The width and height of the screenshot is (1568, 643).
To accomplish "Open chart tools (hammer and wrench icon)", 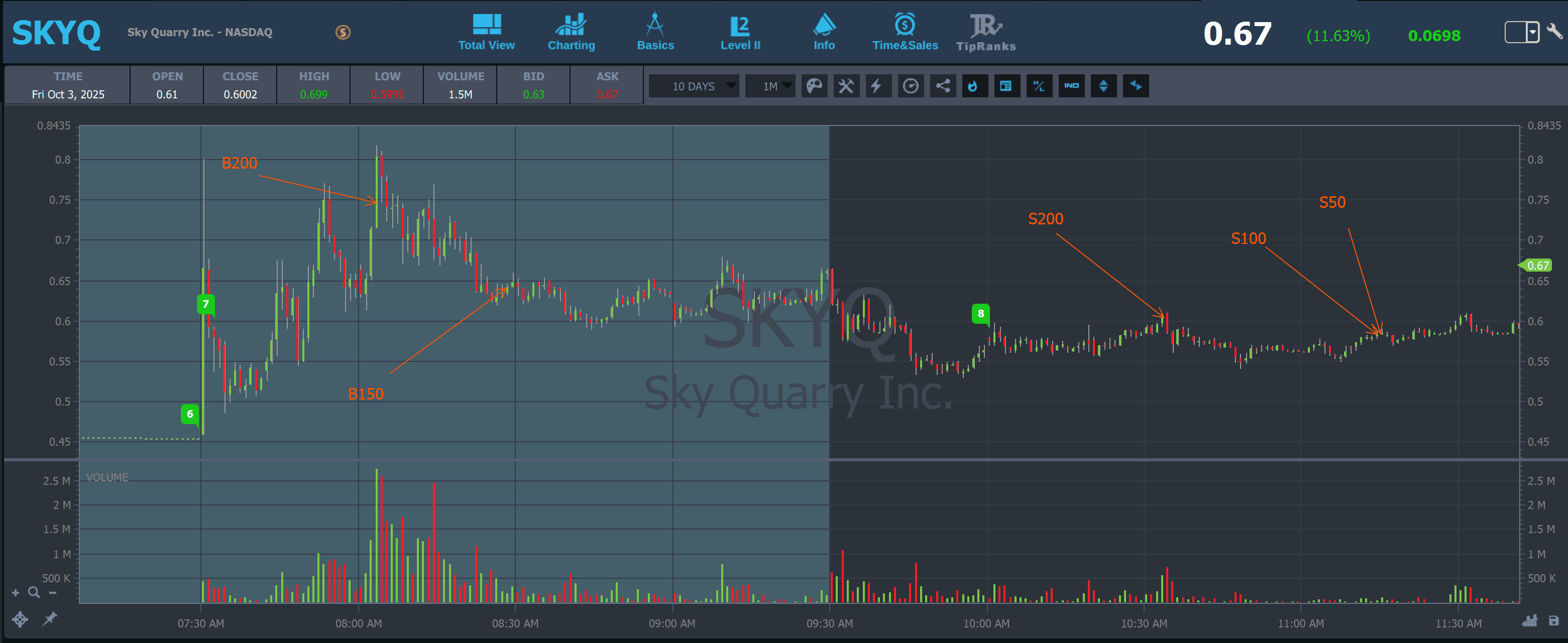I will click(846, 86).
